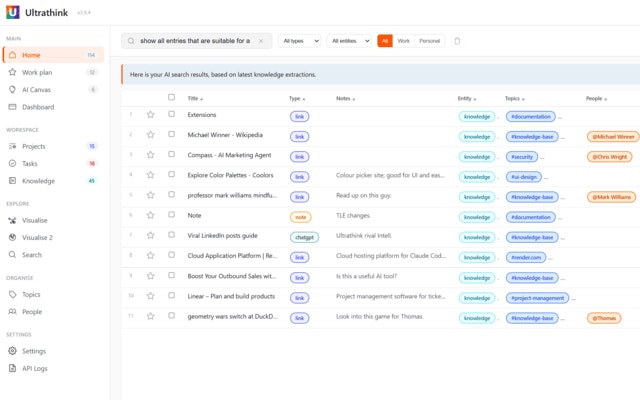
Task: Click the #ui-design topic tag
Action: (524, 177)
